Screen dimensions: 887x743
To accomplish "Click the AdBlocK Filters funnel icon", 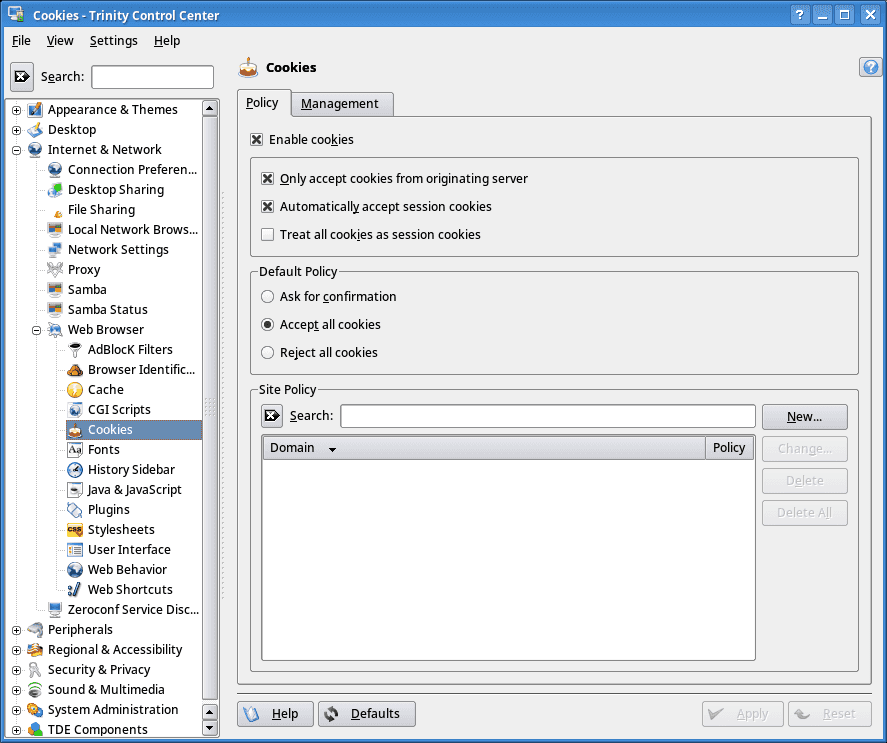I will 75,350.
